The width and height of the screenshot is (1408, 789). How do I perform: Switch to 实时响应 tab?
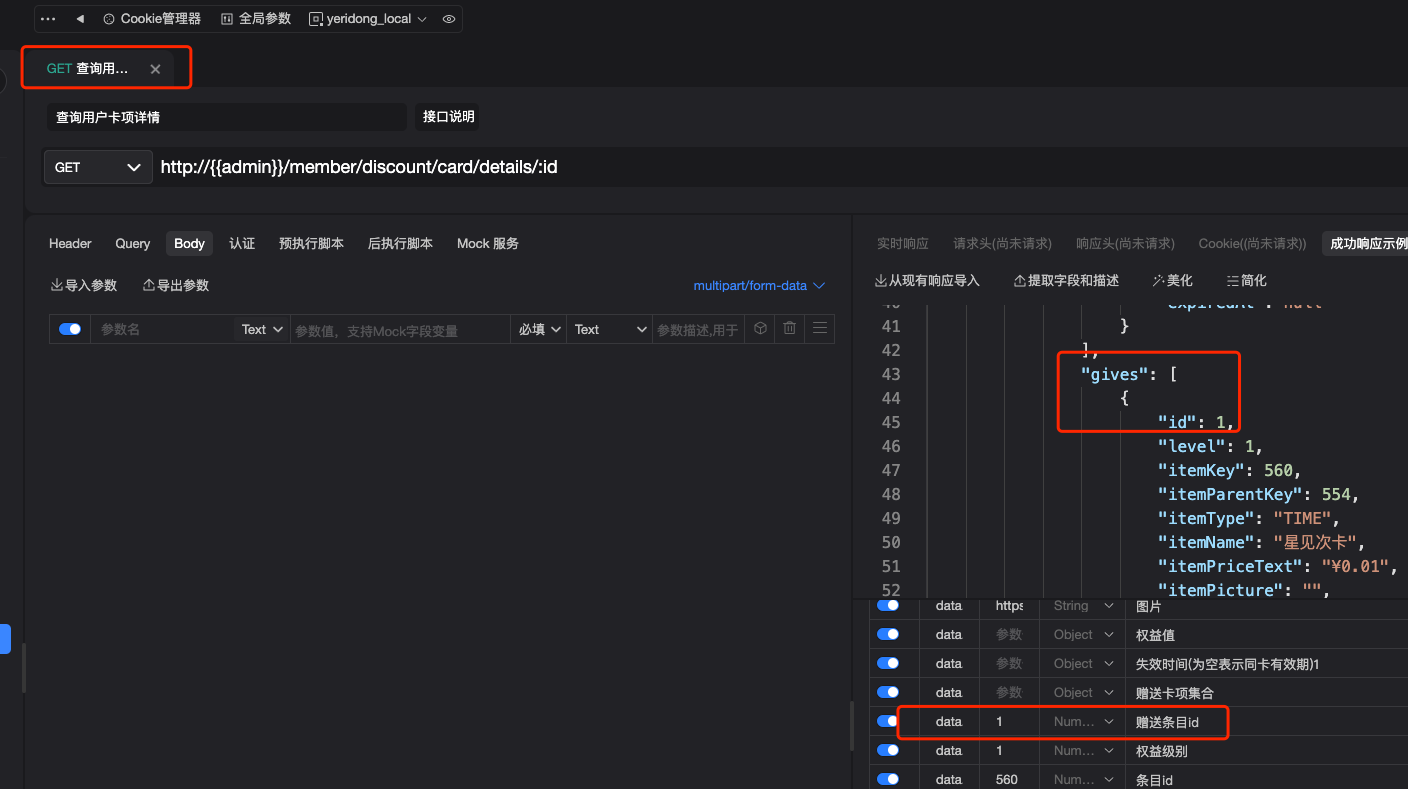pyautogui.click(x=903, y=243)
